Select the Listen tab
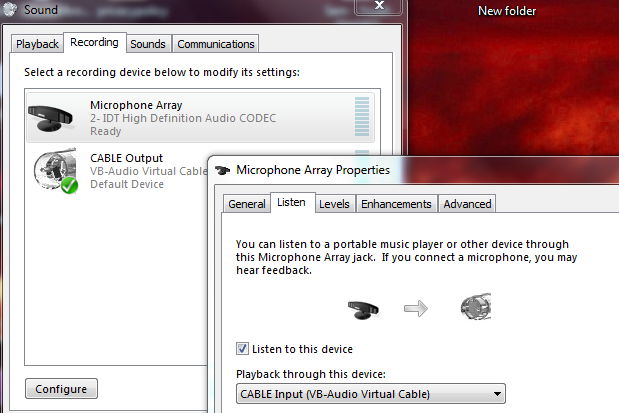Image resolution: width=619 pixels, height=413 pixels. [x=291, y=202]
